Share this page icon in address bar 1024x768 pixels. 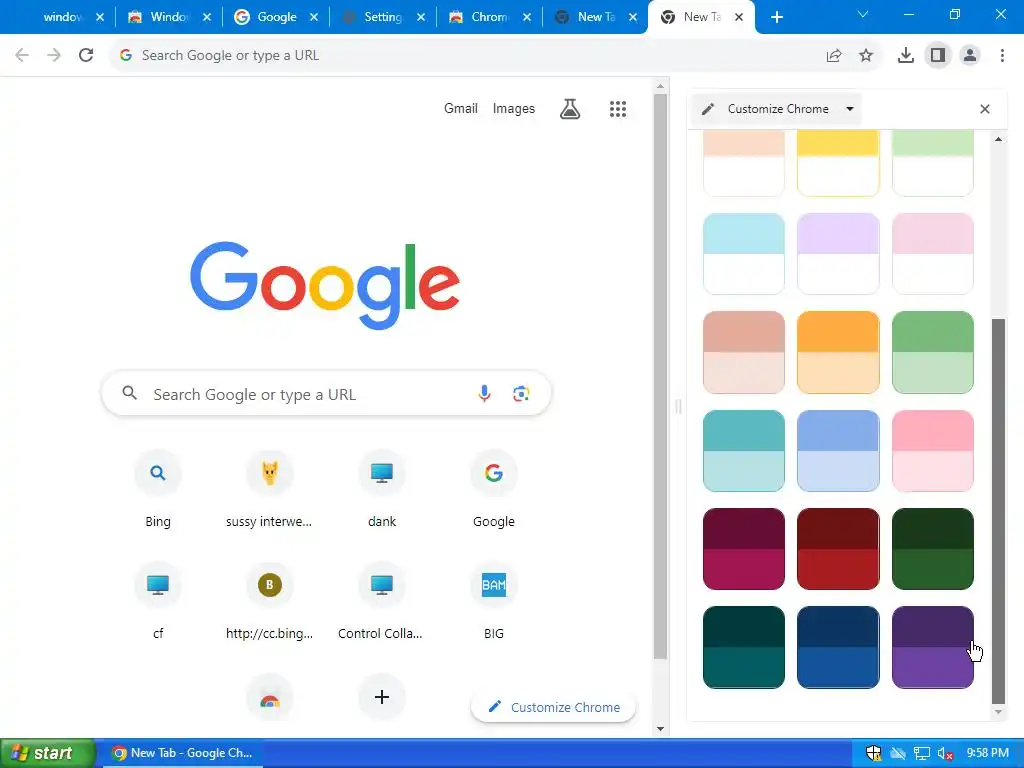tap(834, 56)
